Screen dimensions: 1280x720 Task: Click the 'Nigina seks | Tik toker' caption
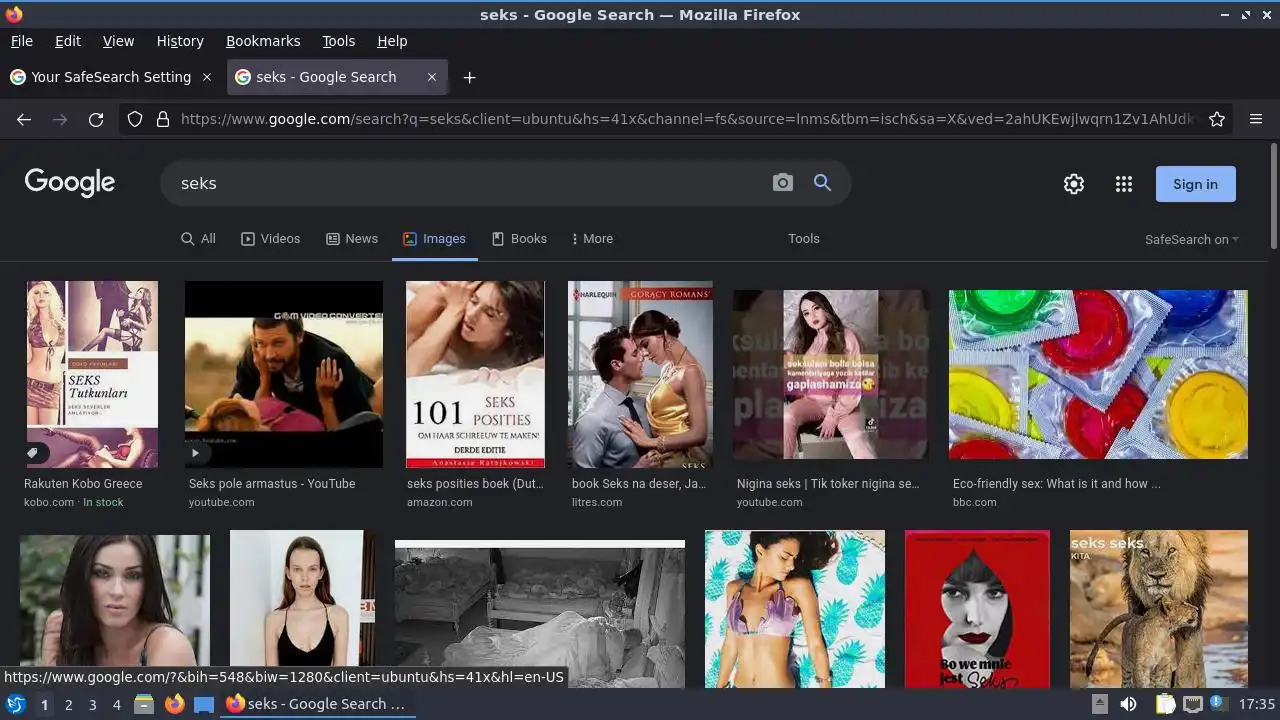[x=828, y=484]
